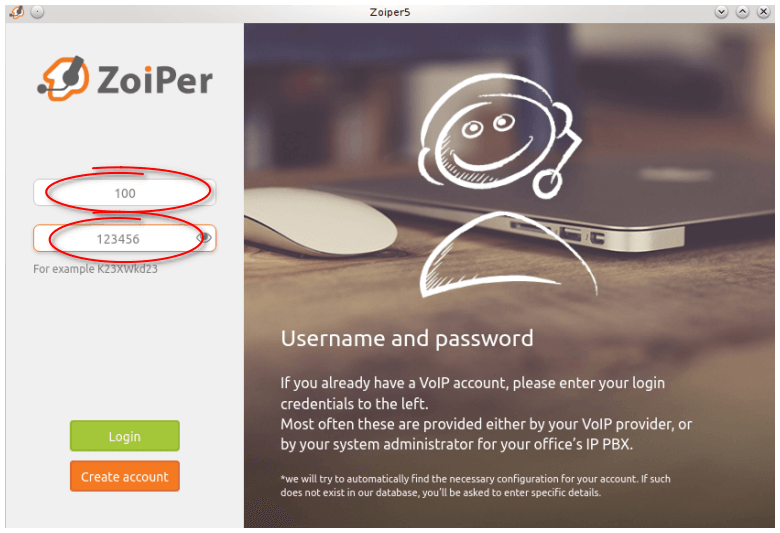
Task: Click the 'Username and password' heading
Action: pyautogui.click(x=407, y=338)
